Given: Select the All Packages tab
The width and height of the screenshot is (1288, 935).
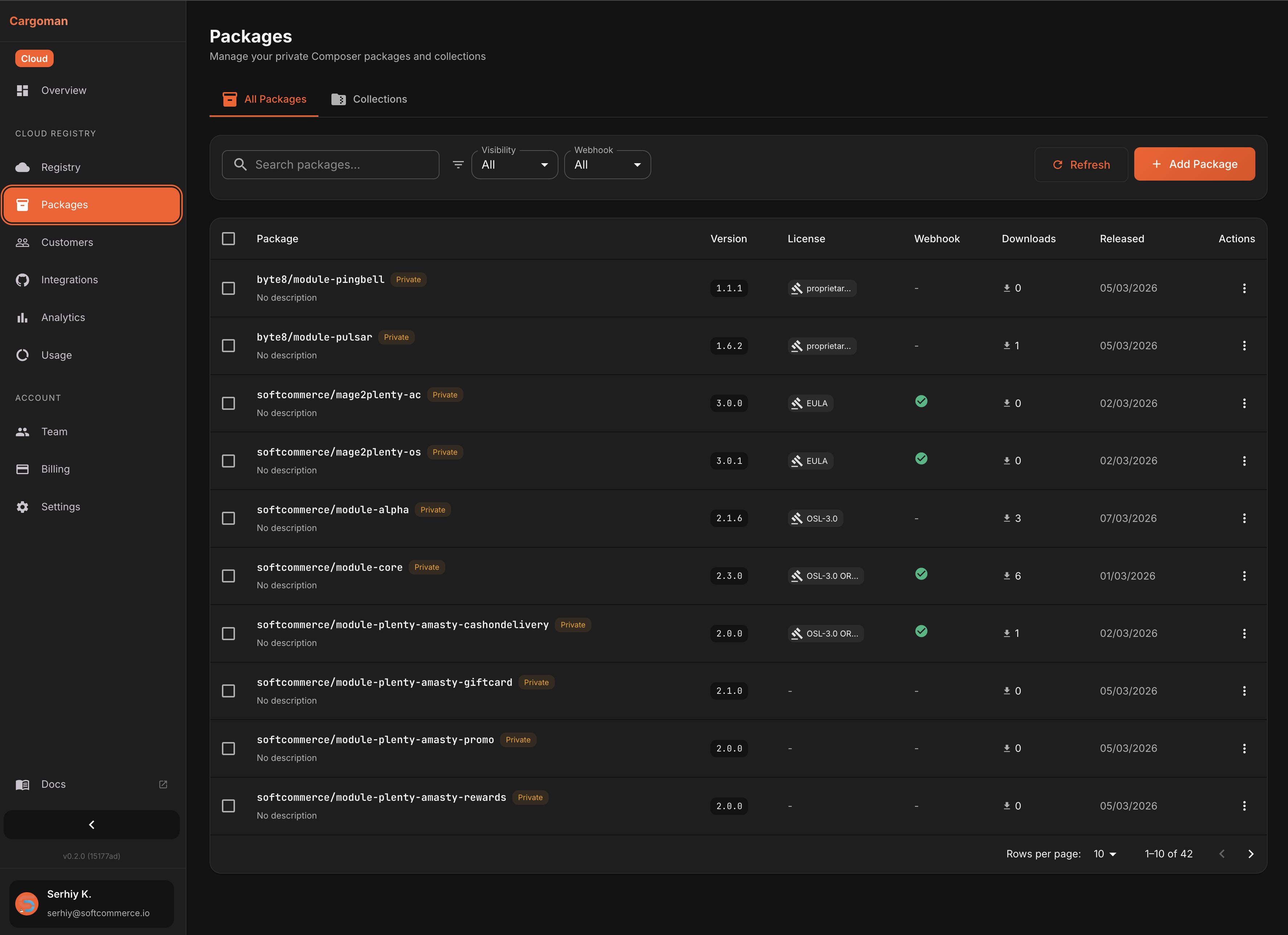Looking at the screenshot, I should click(264, 99).
